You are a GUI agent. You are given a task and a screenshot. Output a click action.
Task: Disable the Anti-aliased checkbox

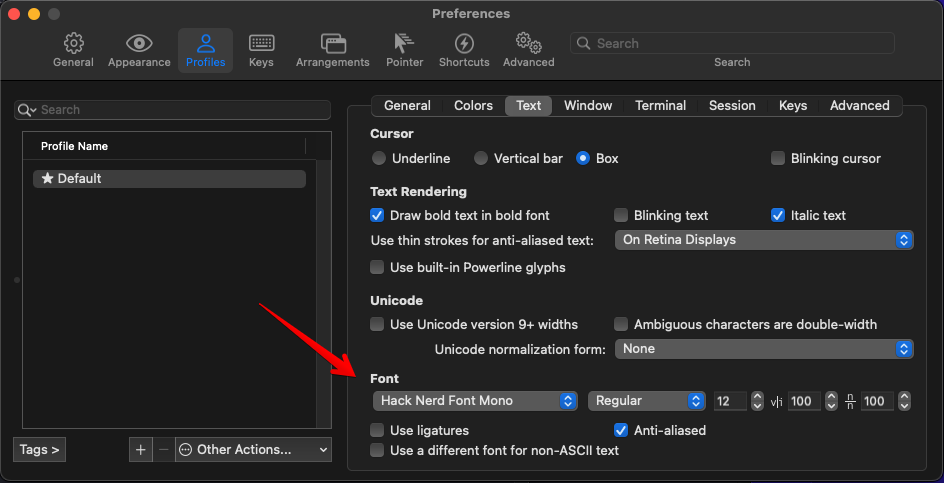coord(621,430)
